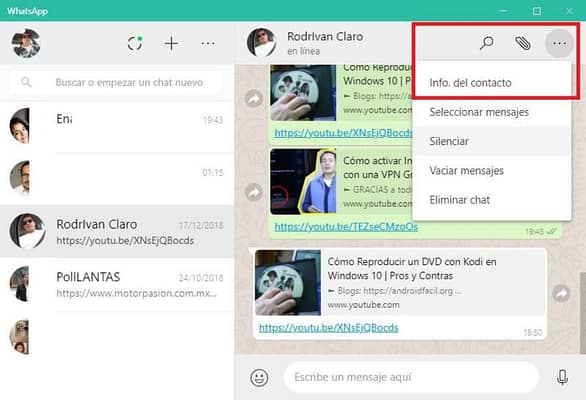Open the VPN video preview thumbnail

pos(303,181)
